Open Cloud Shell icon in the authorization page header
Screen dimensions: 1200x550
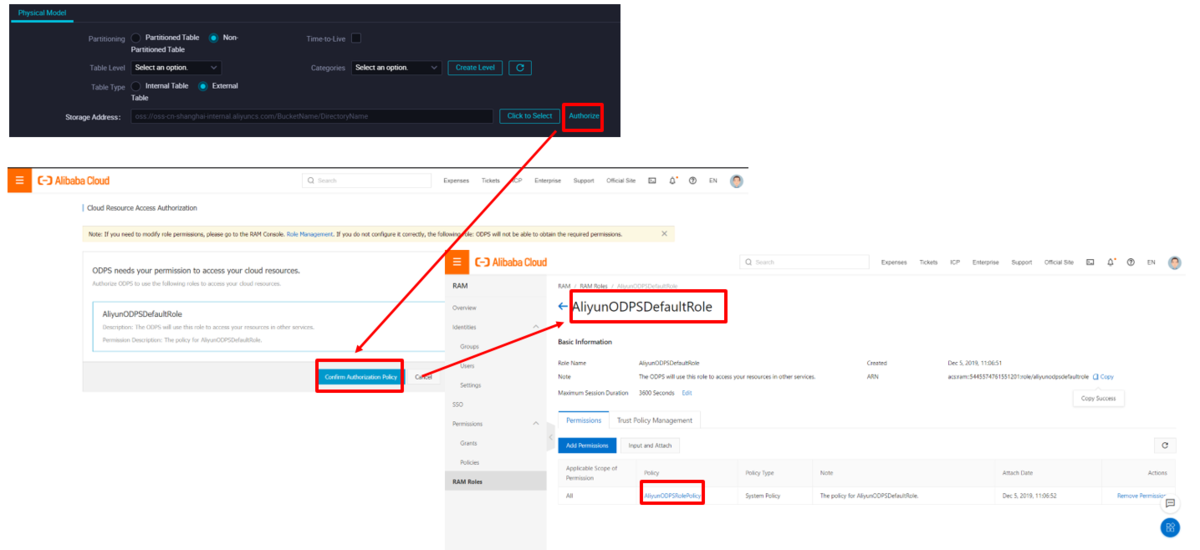[x=653, y=181]
